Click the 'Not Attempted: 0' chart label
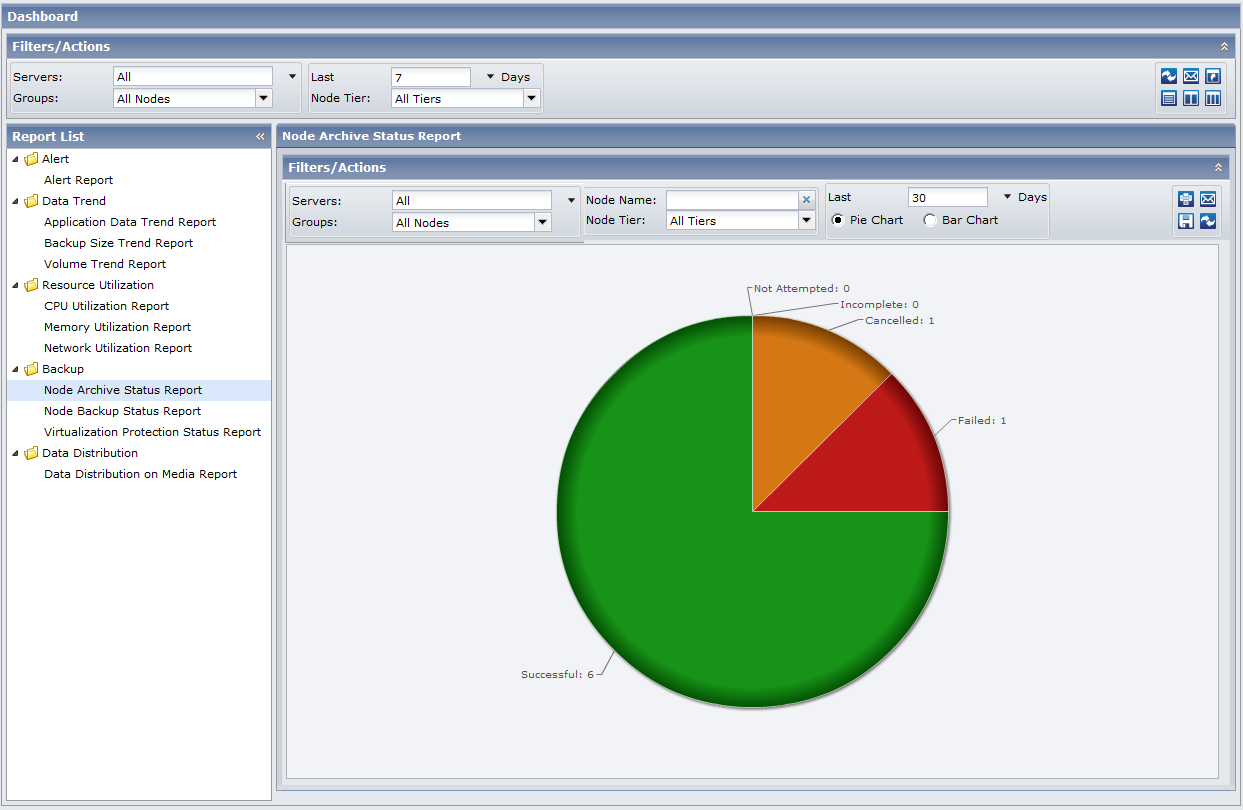This screenshot has height=810, width=1243. point(802,288)
